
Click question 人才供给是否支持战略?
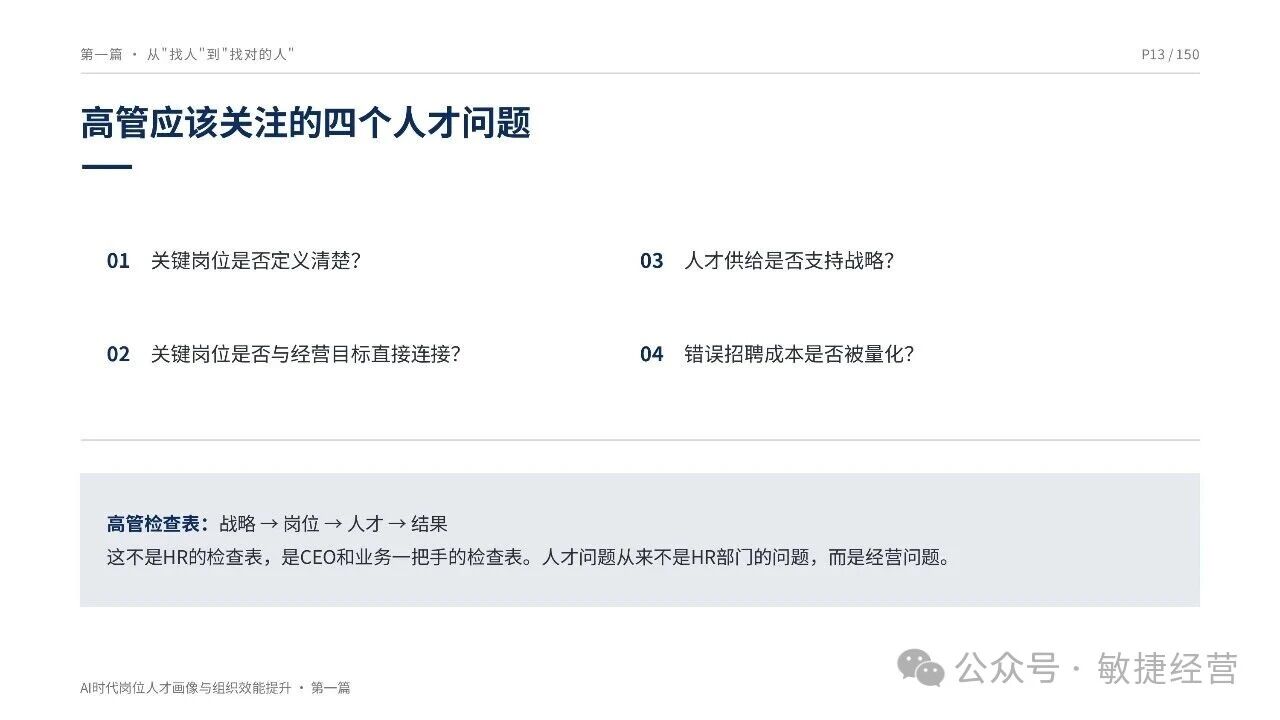(x=789, y=261)
